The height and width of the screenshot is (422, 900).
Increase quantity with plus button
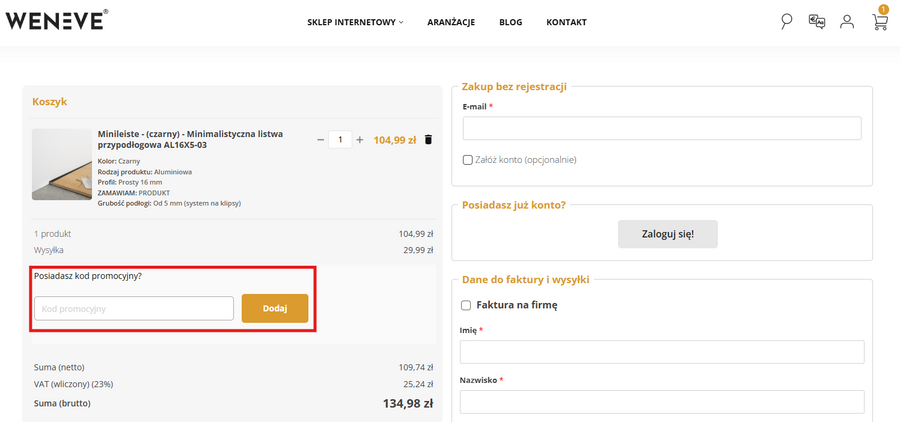[x=360, y=140]
